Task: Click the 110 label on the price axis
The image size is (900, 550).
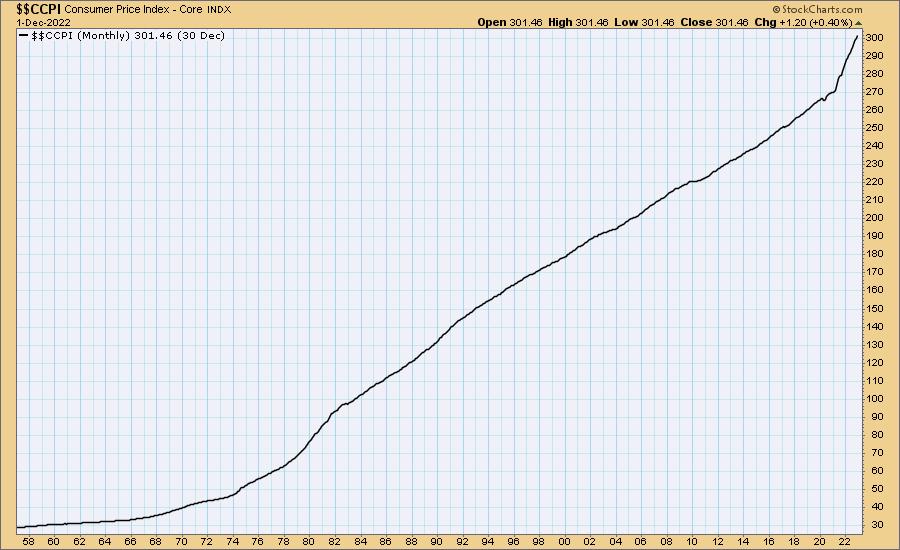Action: click(x=875, y=380)
